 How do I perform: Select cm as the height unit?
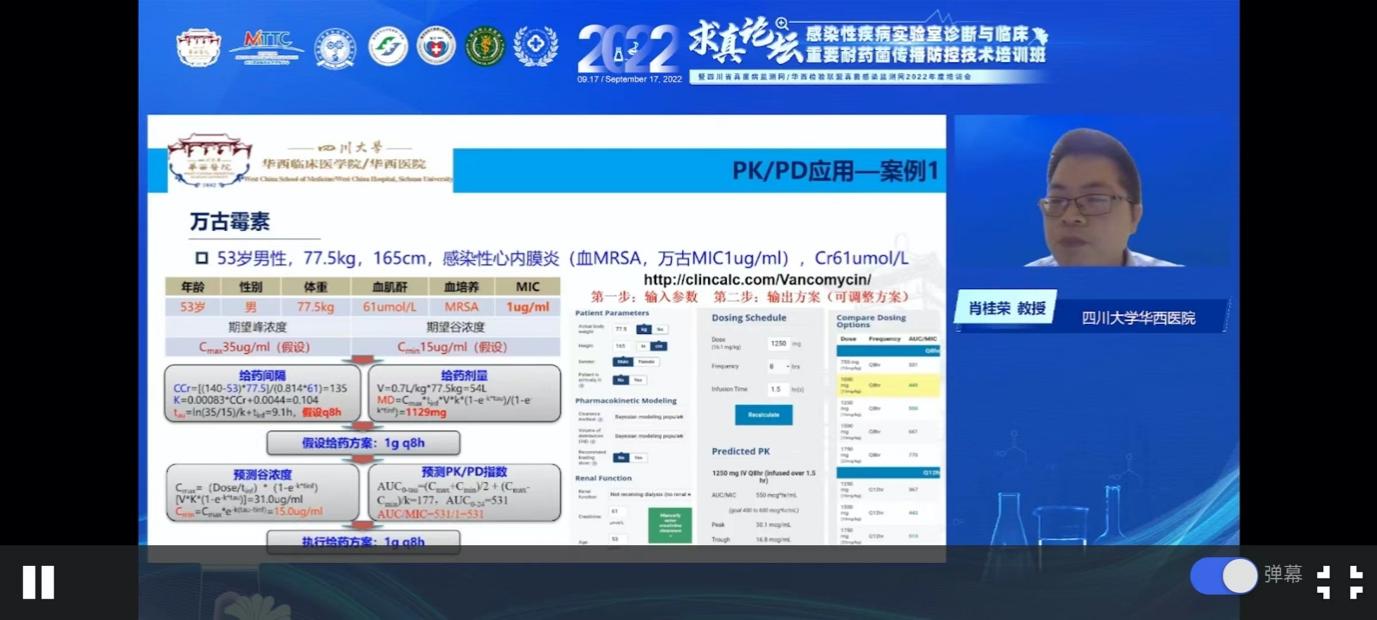click(659, 345)
